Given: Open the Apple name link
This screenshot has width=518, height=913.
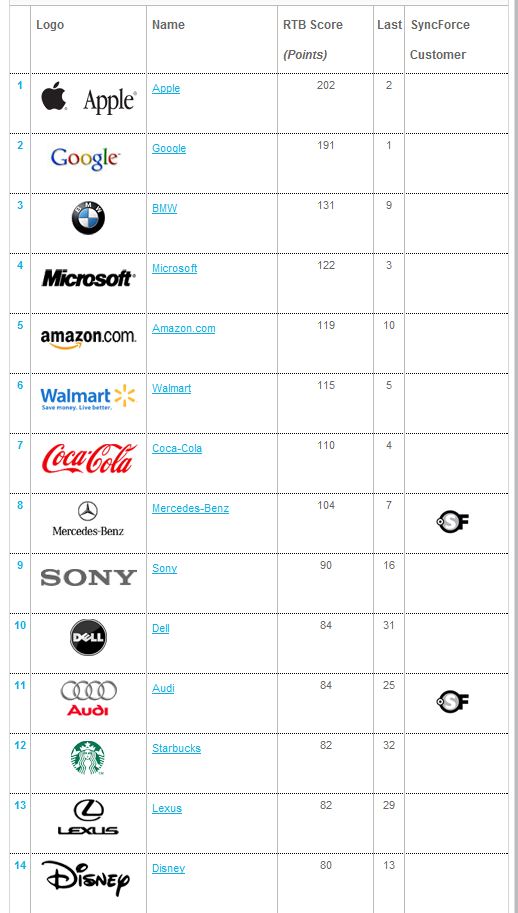Looking at the screenshot, I should click(166, 89).
